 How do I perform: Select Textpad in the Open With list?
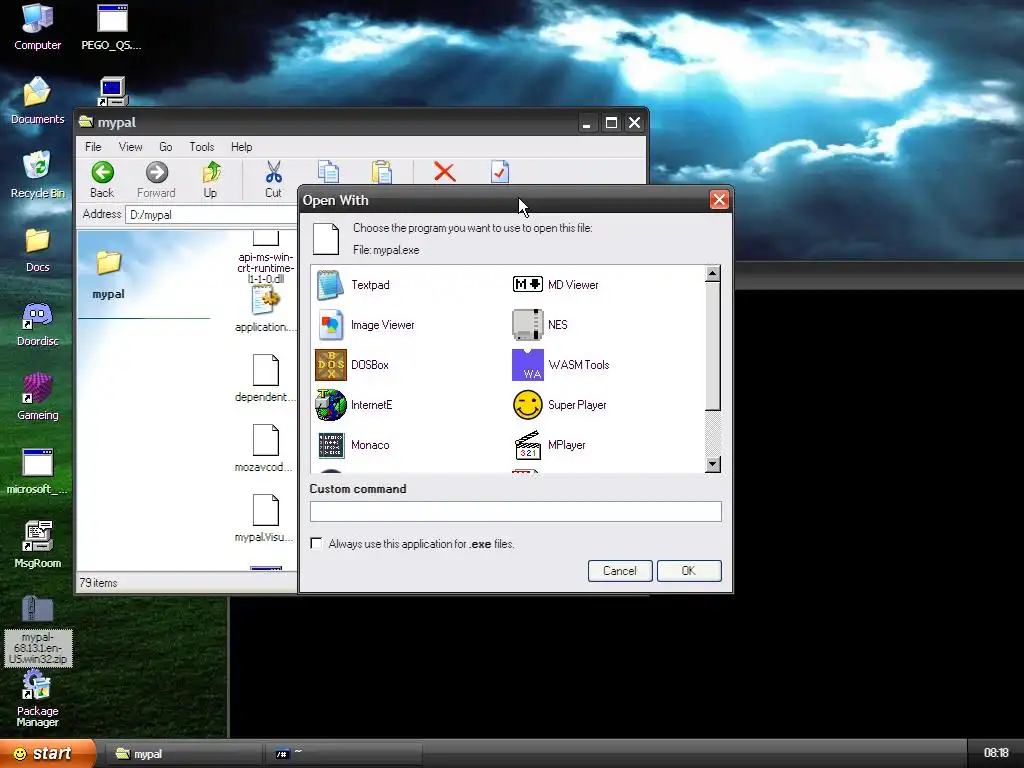pos(353,285)
